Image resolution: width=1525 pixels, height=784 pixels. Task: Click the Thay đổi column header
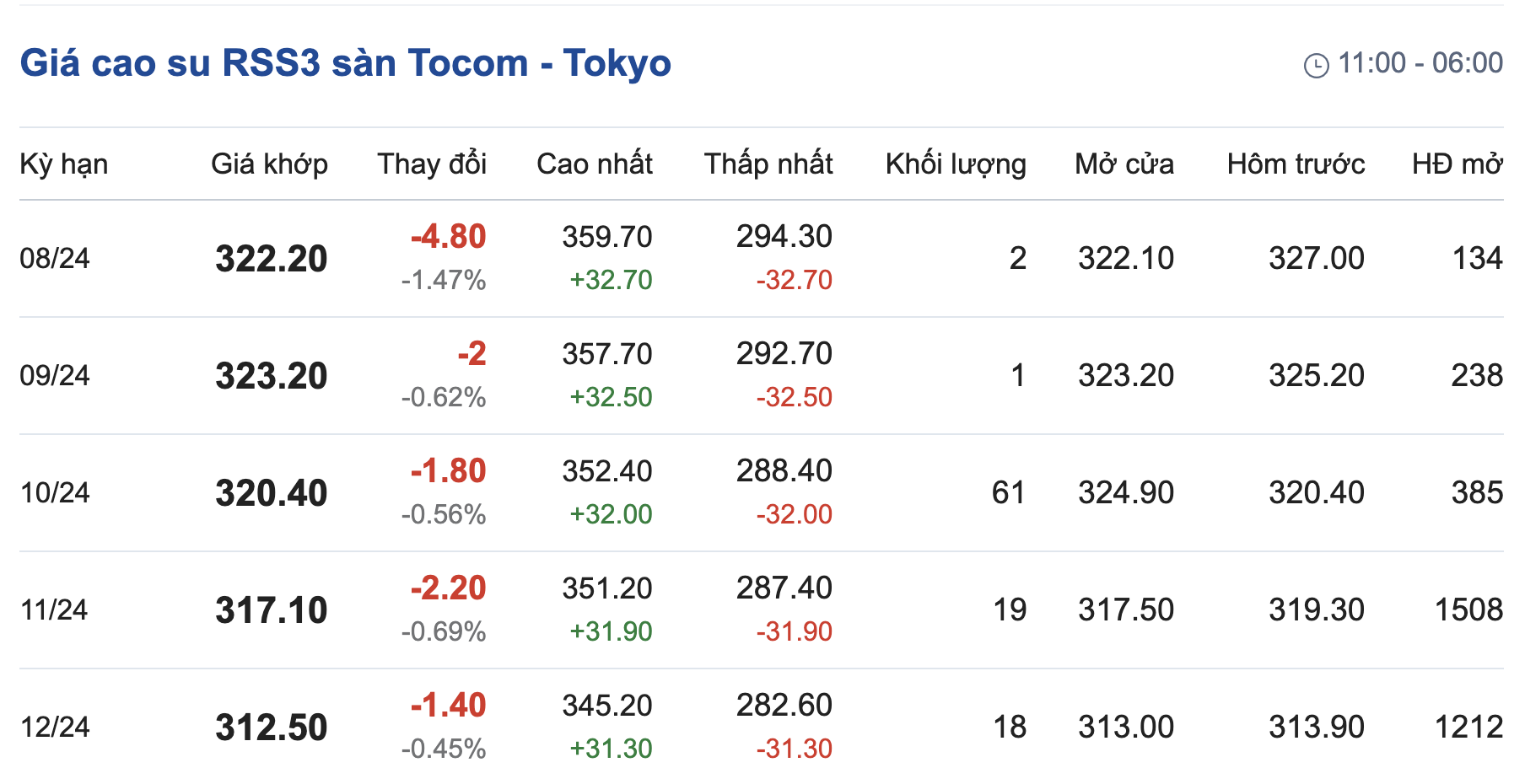point(432,164)
